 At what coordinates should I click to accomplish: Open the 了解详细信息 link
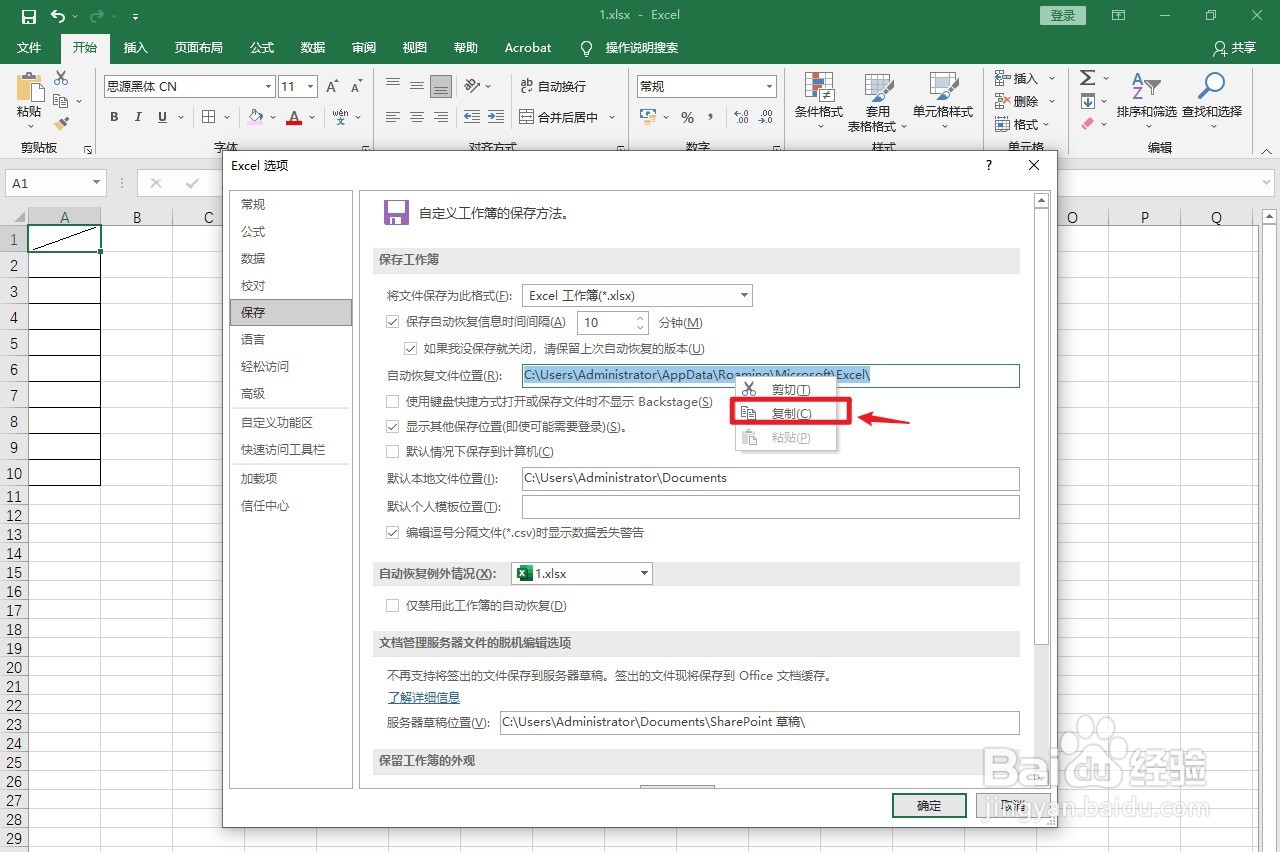[423, 696]
